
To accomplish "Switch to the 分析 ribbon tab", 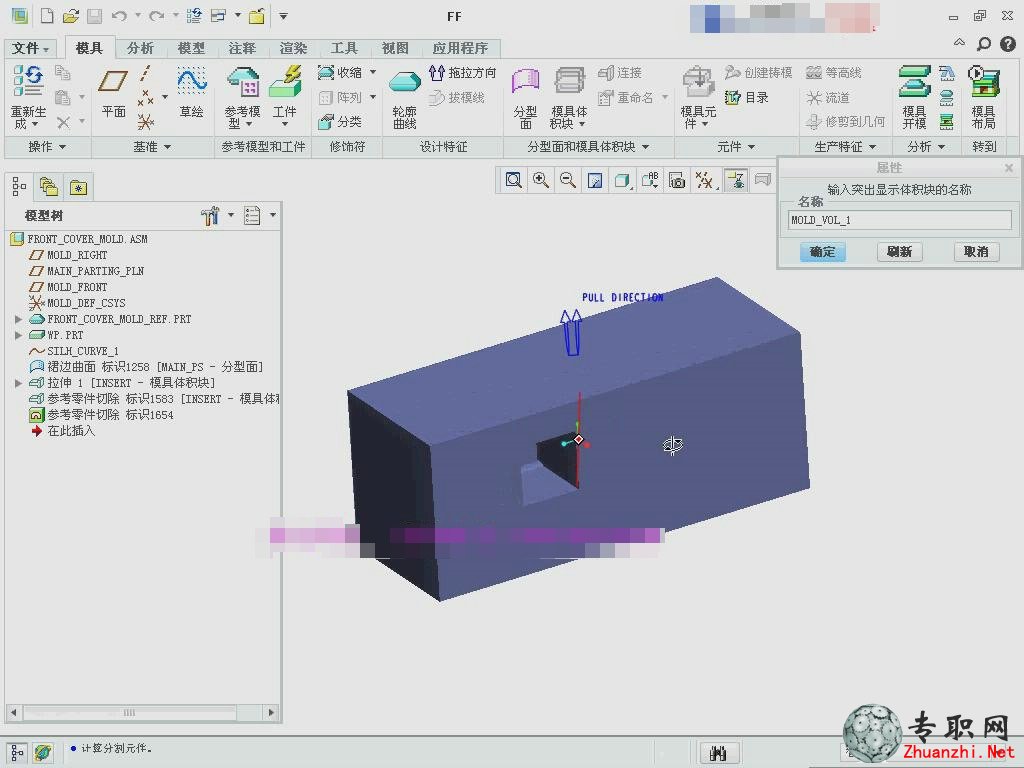I will [x=140, y=48].
